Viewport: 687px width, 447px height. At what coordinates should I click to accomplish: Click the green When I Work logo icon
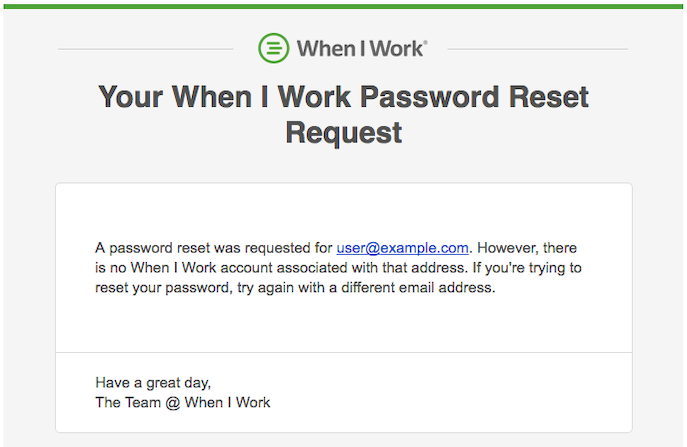pos(274,48)
